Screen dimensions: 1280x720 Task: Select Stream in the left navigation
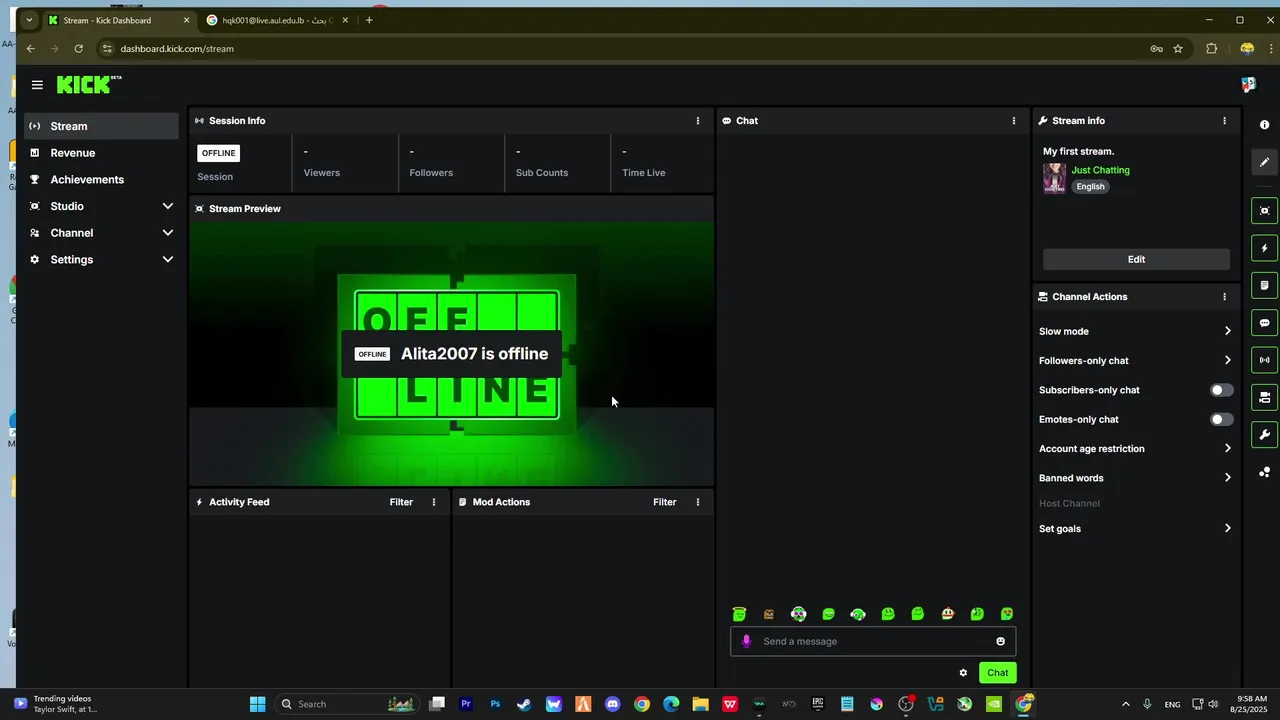tap(102, 126)
